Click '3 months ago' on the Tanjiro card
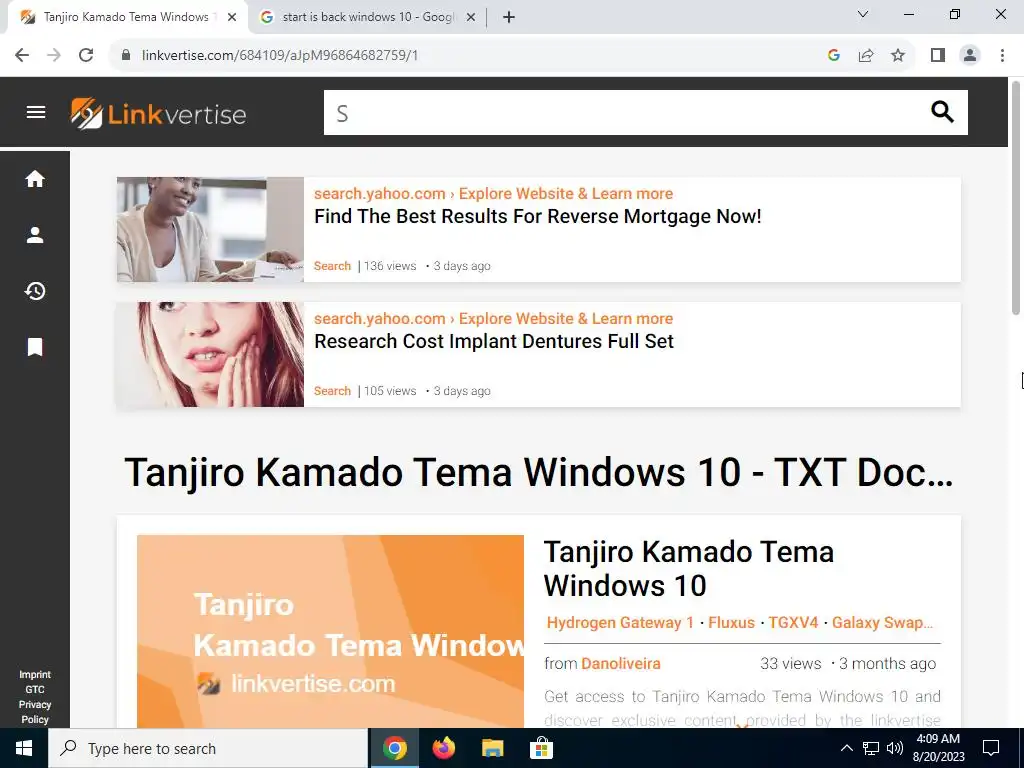1024x768 pixels. tap(888, 664)
